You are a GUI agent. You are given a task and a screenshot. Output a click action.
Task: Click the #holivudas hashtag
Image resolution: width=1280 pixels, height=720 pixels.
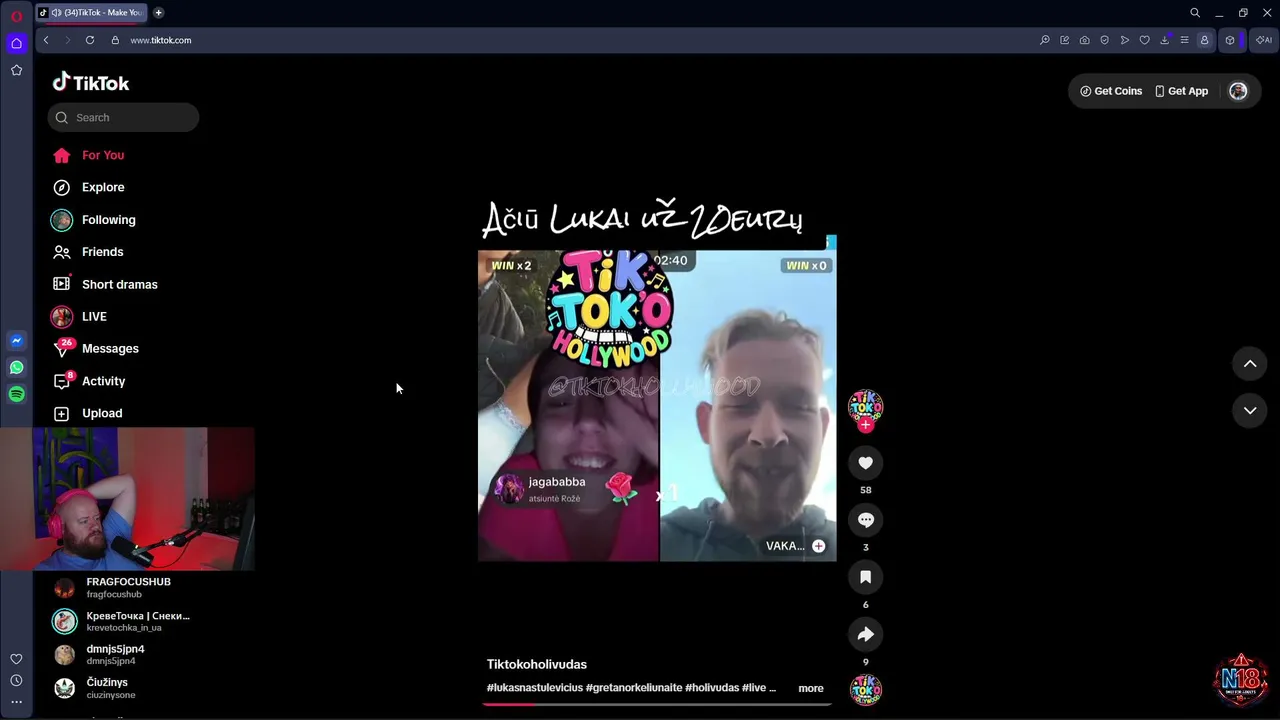[x=712, y=688]
